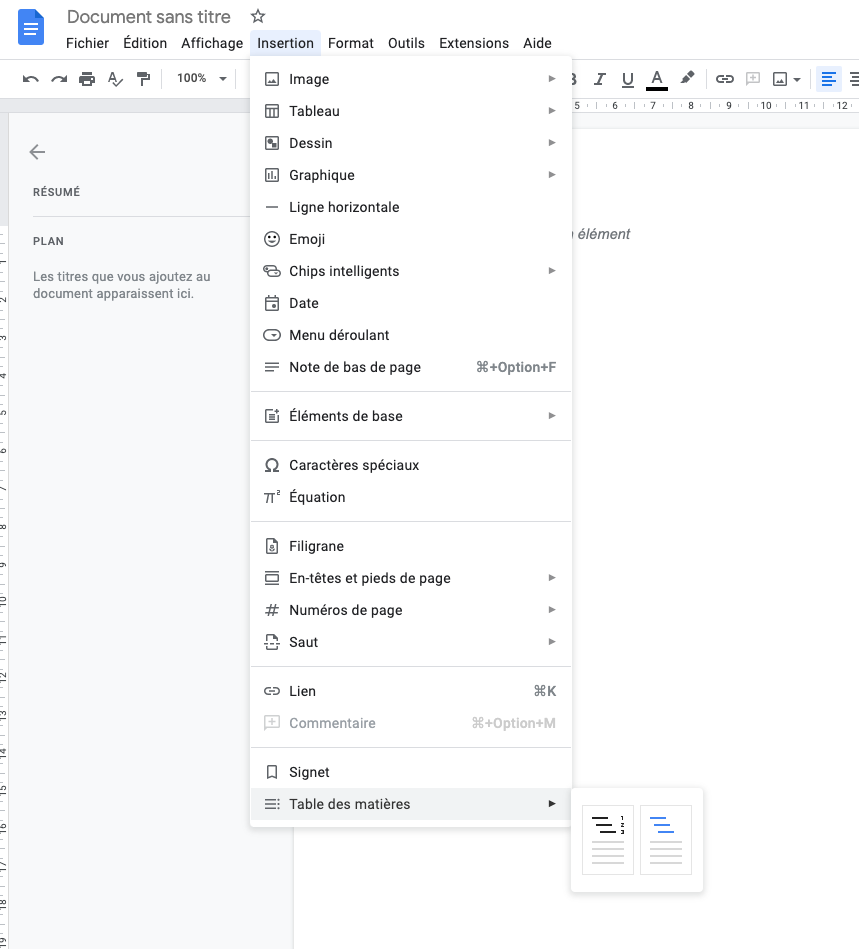This screenshot has width=859, height=949.
Task: Insert a Ligne horizontale
Action: (x=410, y=207)
